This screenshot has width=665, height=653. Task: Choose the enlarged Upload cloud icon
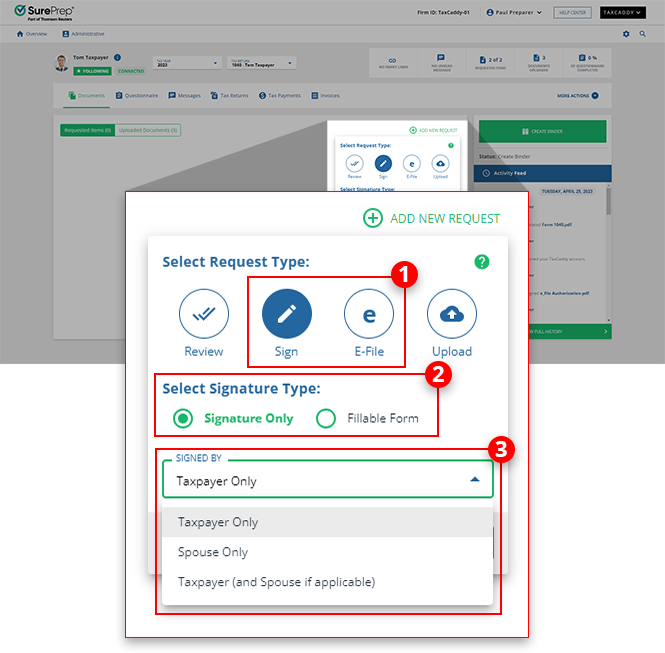(452, 314)
